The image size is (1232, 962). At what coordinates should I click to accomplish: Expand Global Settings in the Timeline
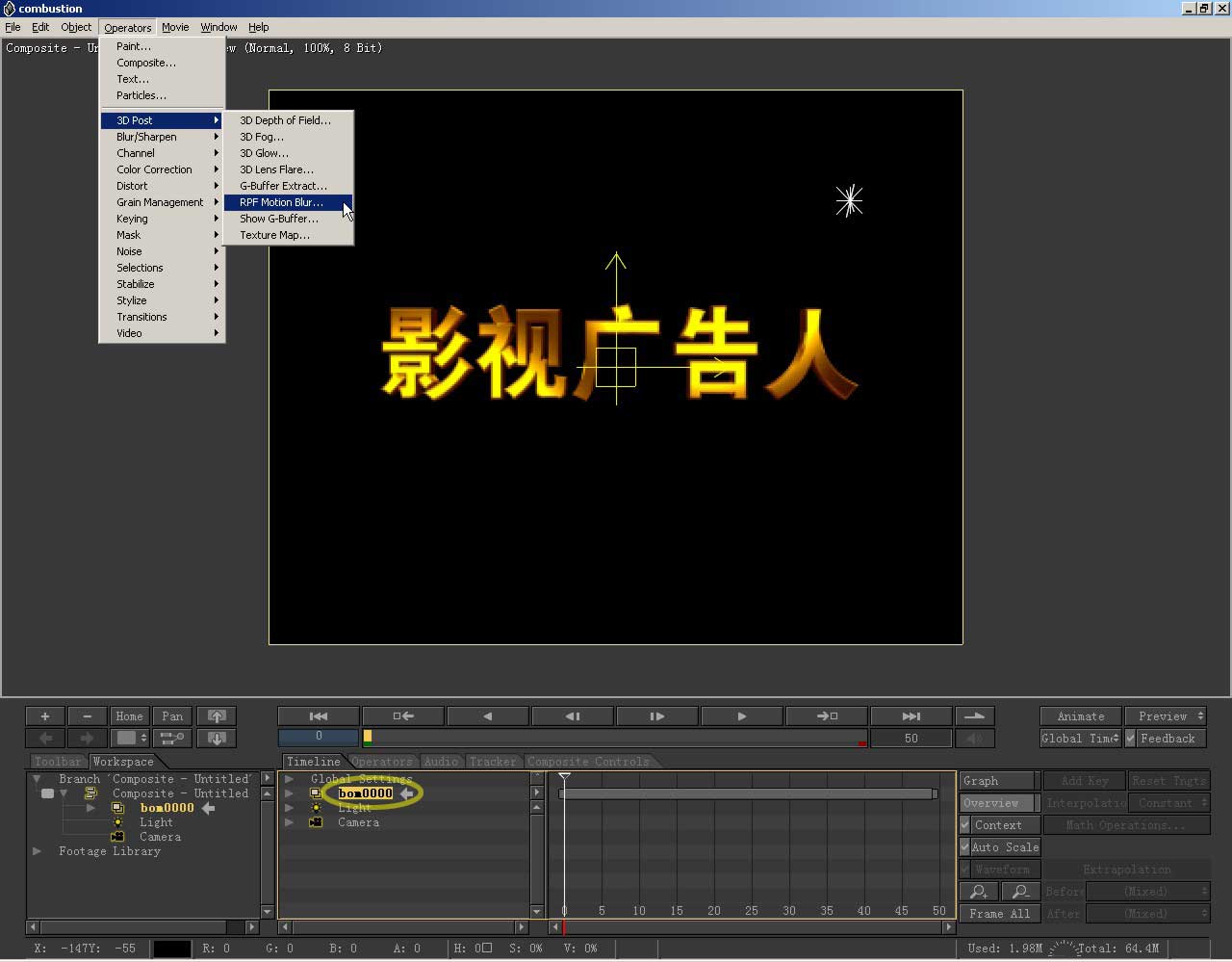click(x=289, y=779)
